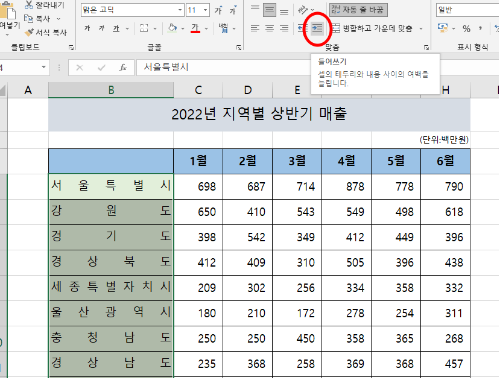Image resolution: width=499 pixels, height=378 pixels.
Task: Open the font name dropdown 맑은 고딕
Action: tap(180, 10)
